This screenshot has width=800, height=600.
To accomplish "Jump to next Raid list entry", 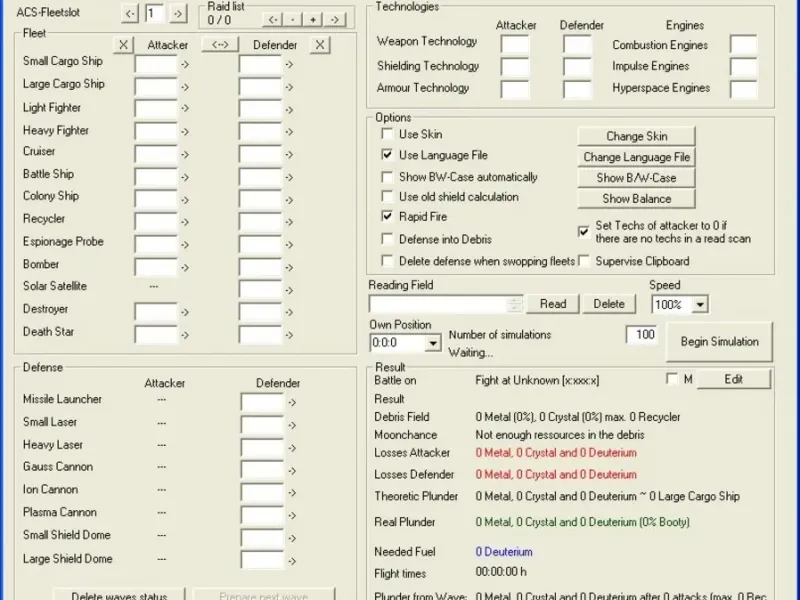I will pyautogui.click(x=335, y=20).
